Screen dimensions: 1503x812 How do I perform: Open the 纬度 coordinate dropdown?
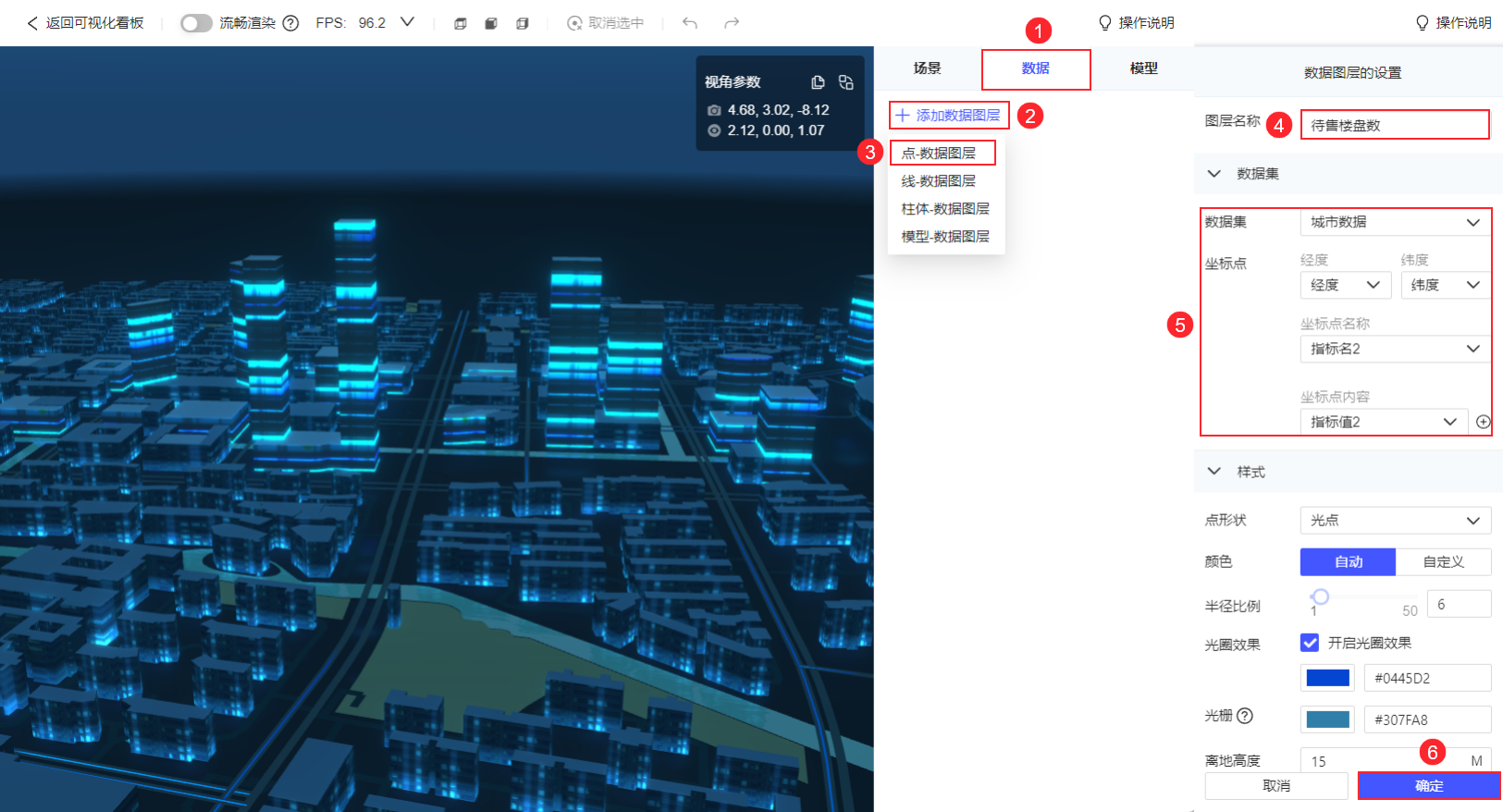tap(1446, 285)
